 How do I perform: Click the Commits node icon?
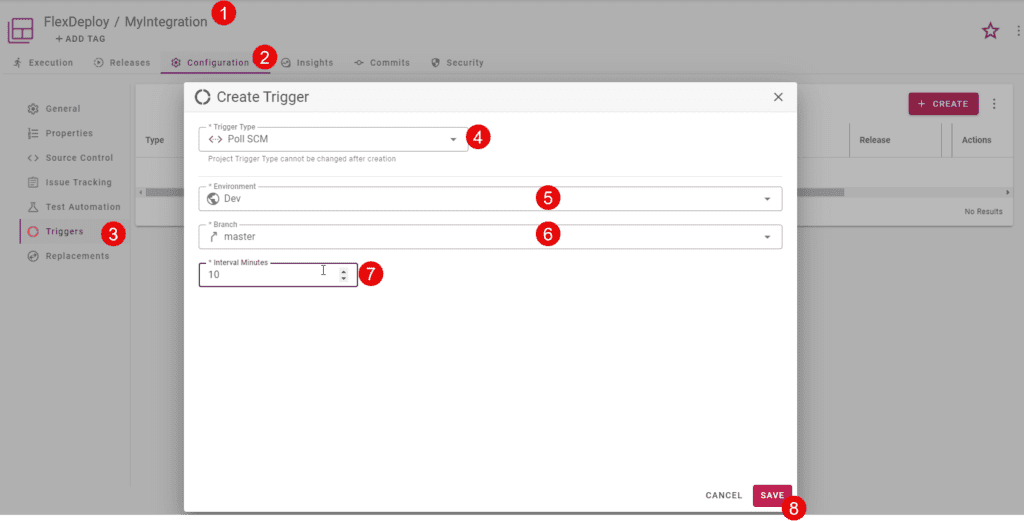pyautogui.click(x=359, y=63)
